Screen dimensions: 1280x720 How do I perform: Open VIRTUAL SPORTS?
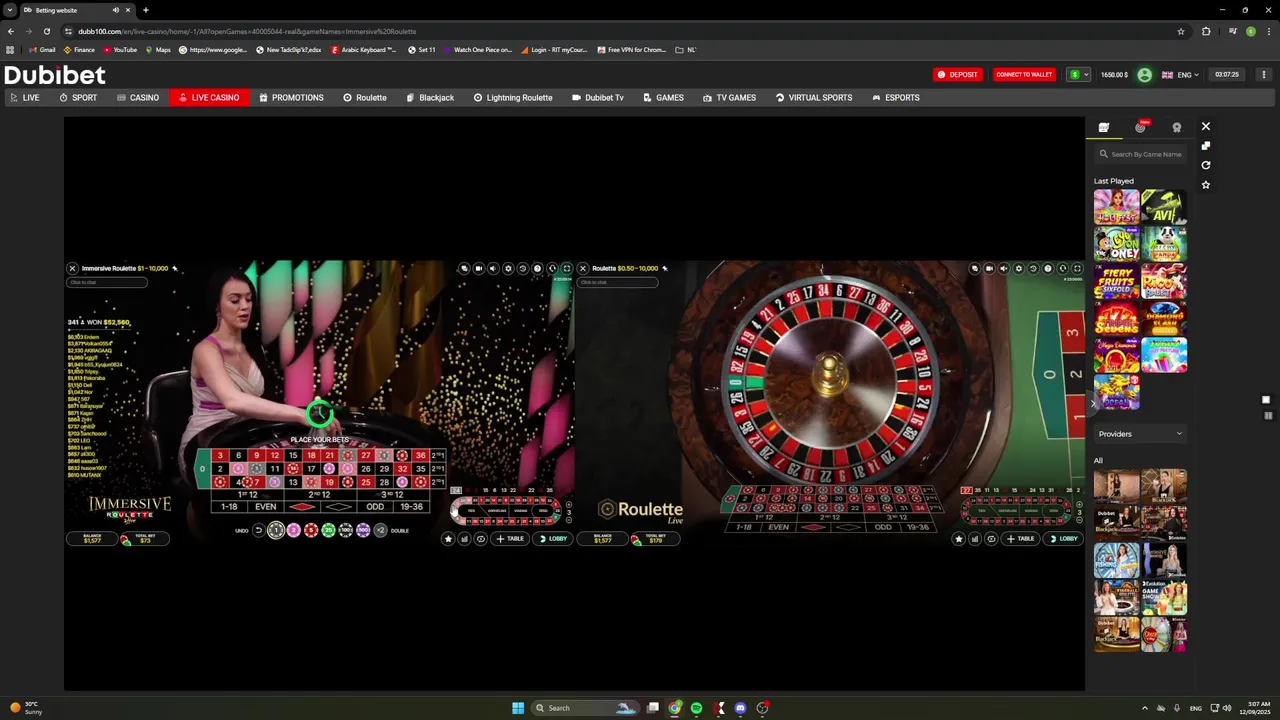pyautogui.click(x=814, y=97)
